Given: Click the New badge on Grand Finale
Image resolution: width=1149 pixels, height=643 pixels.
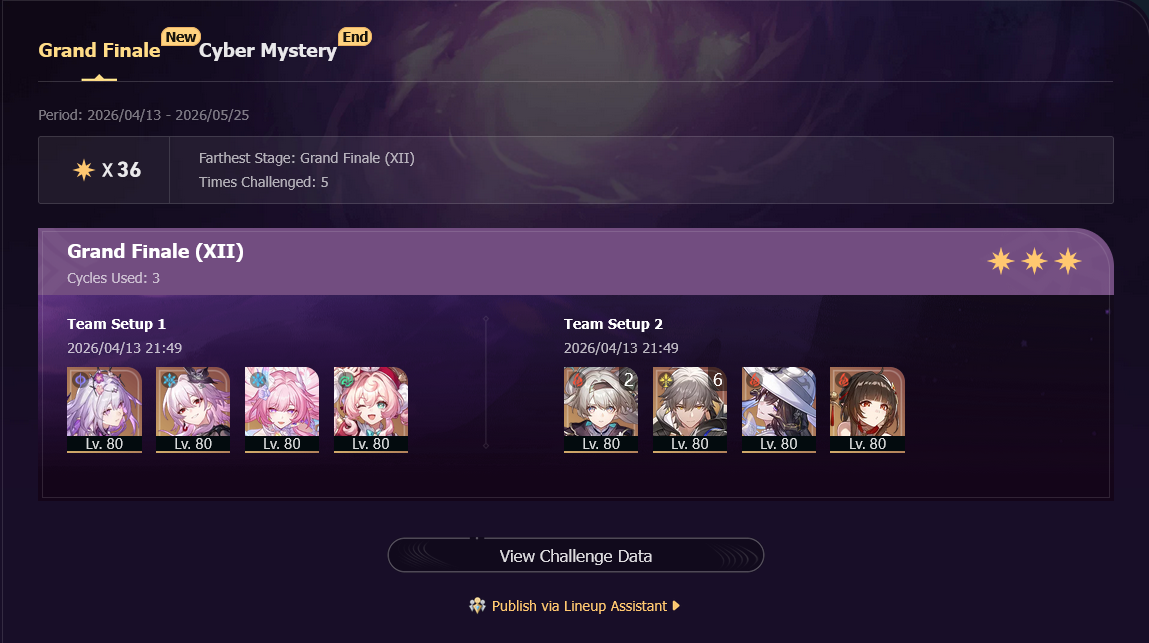Looking at the screenshot, I should pyautogui.click(x=180, y=37).
